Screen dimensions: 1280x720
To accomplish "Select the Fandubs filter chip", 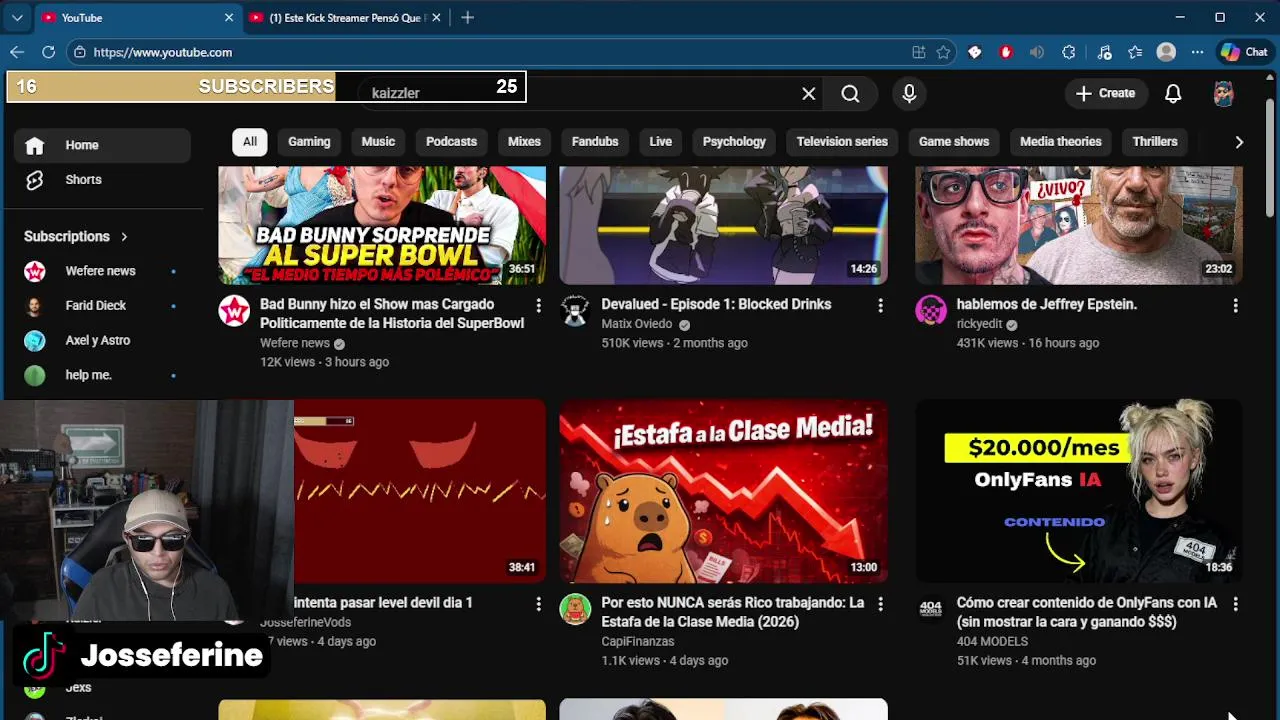I will [x=595, y=141].
